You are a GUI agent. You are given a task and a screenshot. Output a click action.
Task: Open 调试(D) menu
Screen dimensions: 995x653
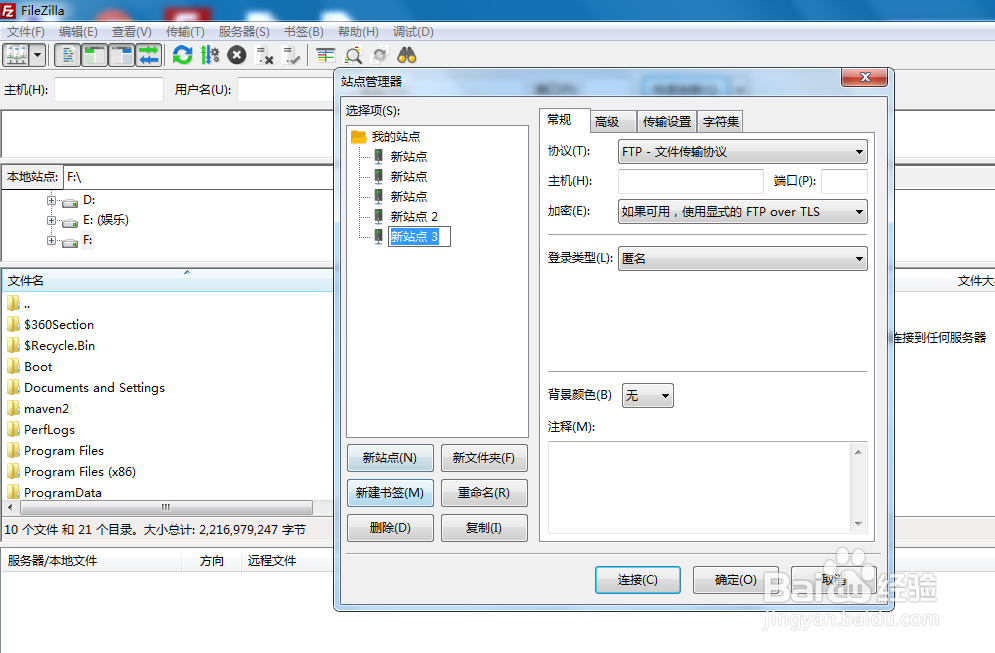(x=413, y=32)
